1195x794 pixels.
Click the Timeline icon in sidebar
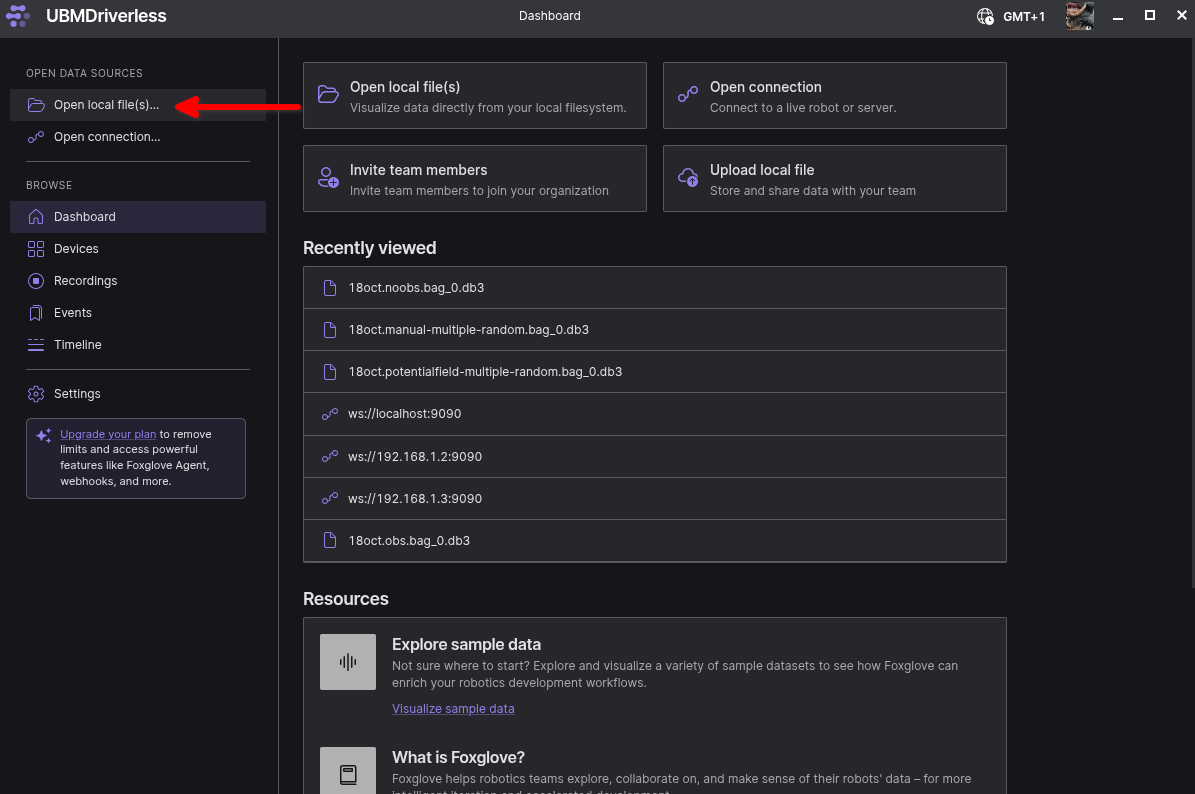36,345
